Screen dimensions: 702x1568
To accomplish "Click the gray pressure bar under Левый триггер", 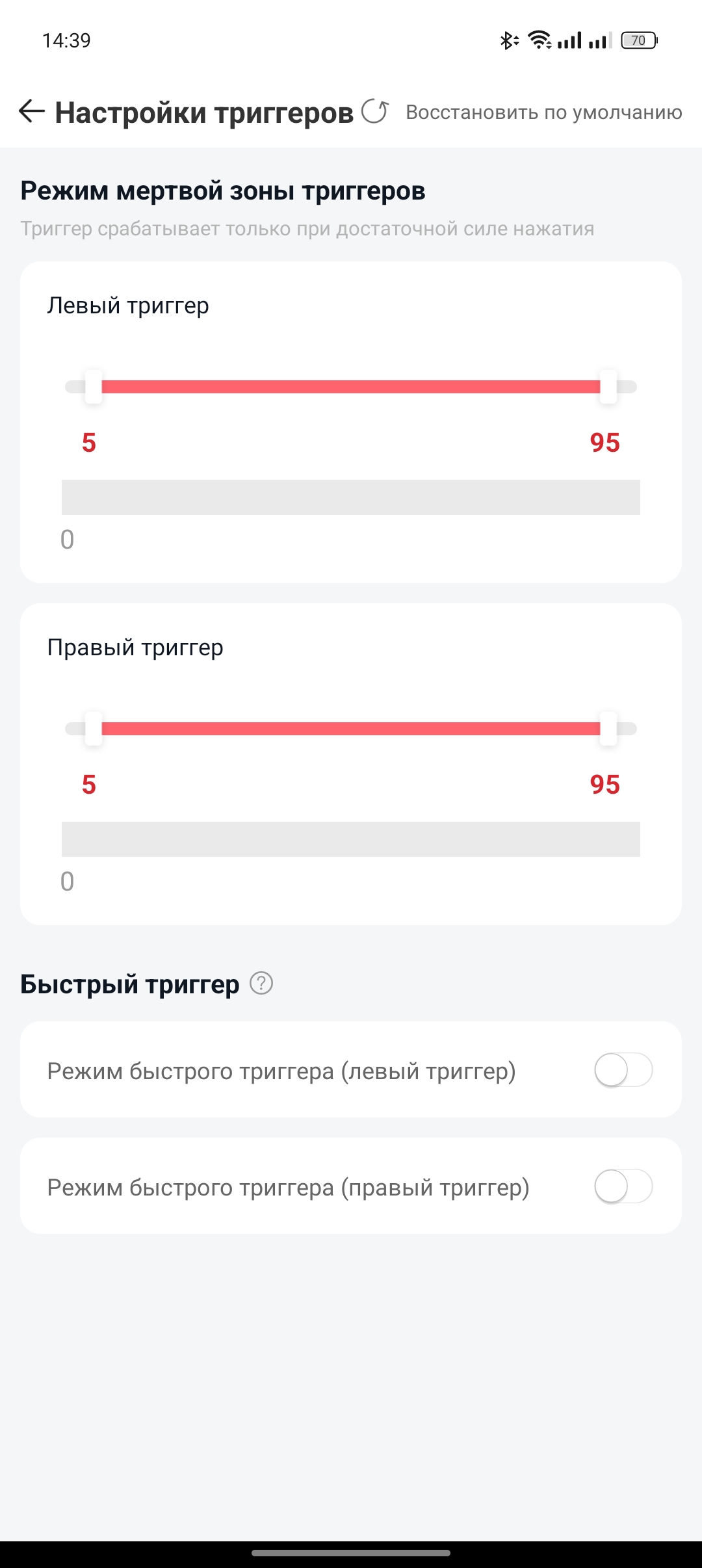I will pyautogui.click(x=351, y=497).
